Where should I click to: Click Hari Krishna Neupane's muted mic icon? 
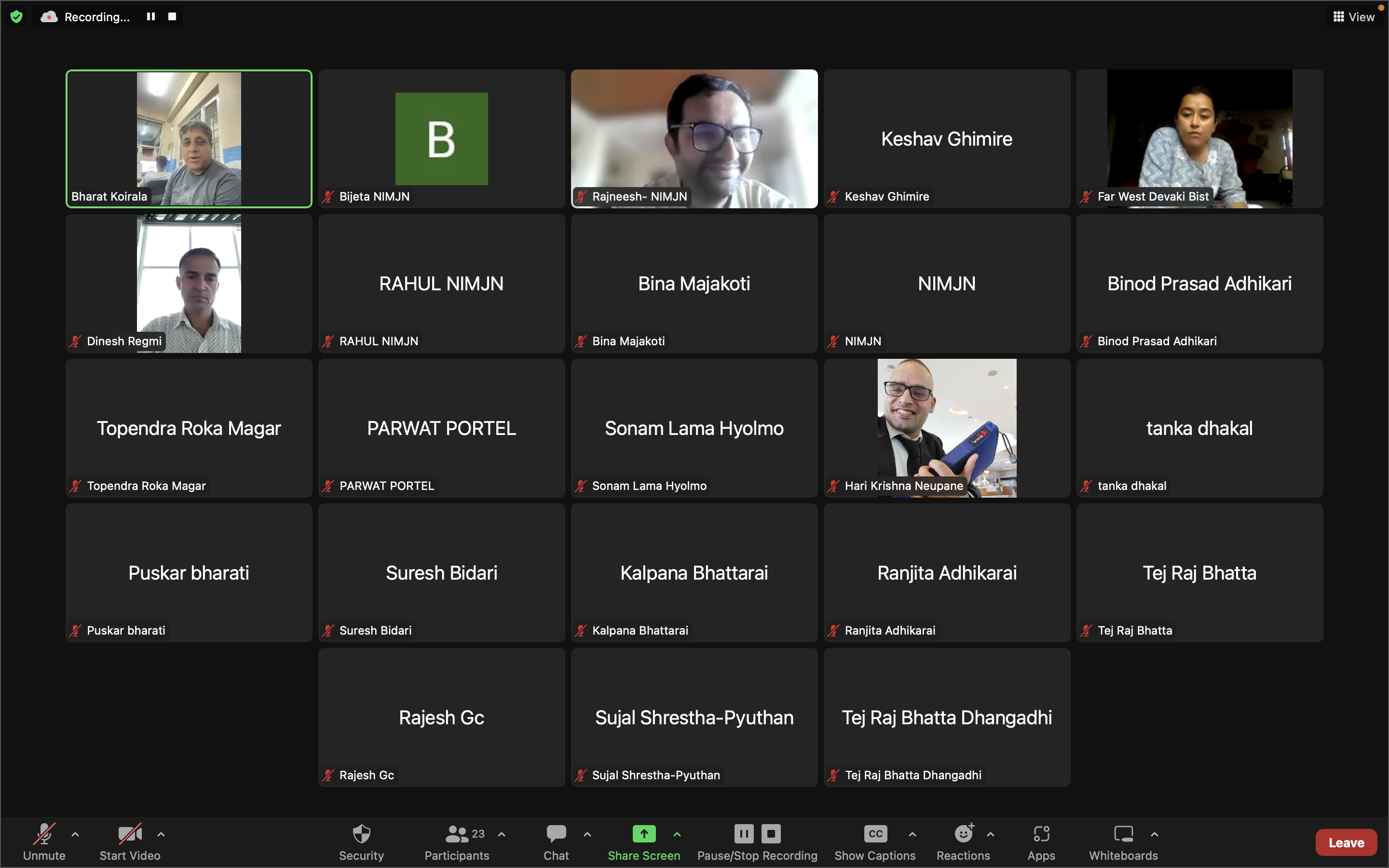click(833, 486)
